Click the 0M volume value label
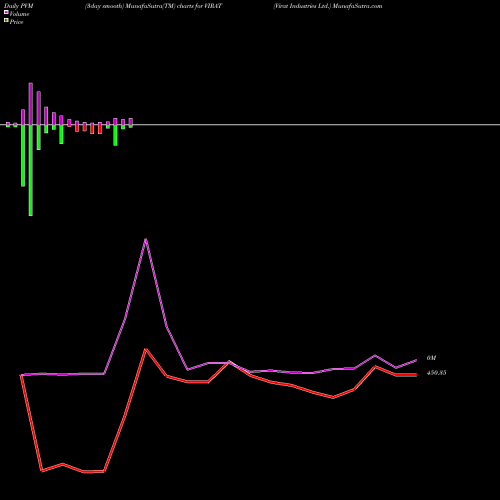The height and width of the screenshot is (500, 500). click(x=431, y=358)
